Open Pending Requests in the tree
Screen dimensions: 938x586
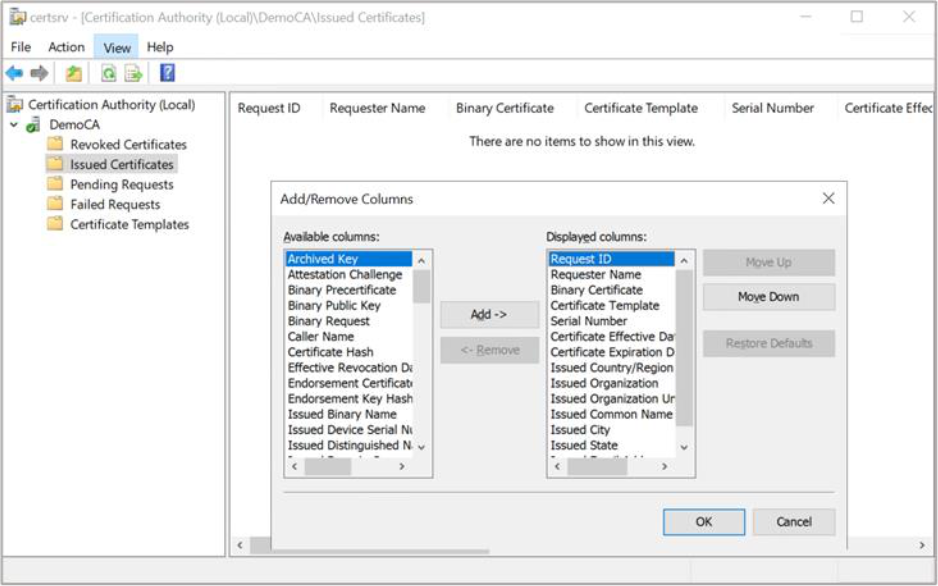pyautogui.click(x=121, y=184)
